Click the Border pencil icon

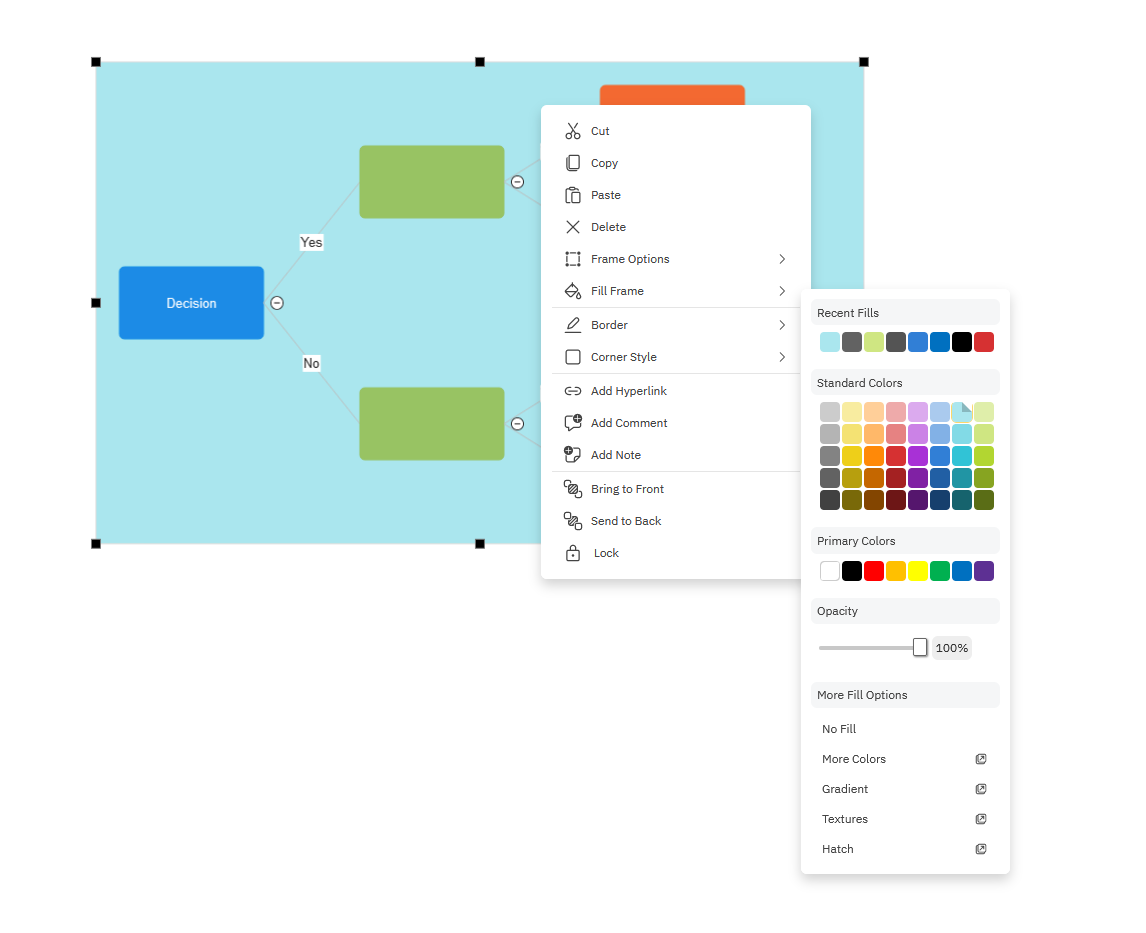click(x=573, y=325)
